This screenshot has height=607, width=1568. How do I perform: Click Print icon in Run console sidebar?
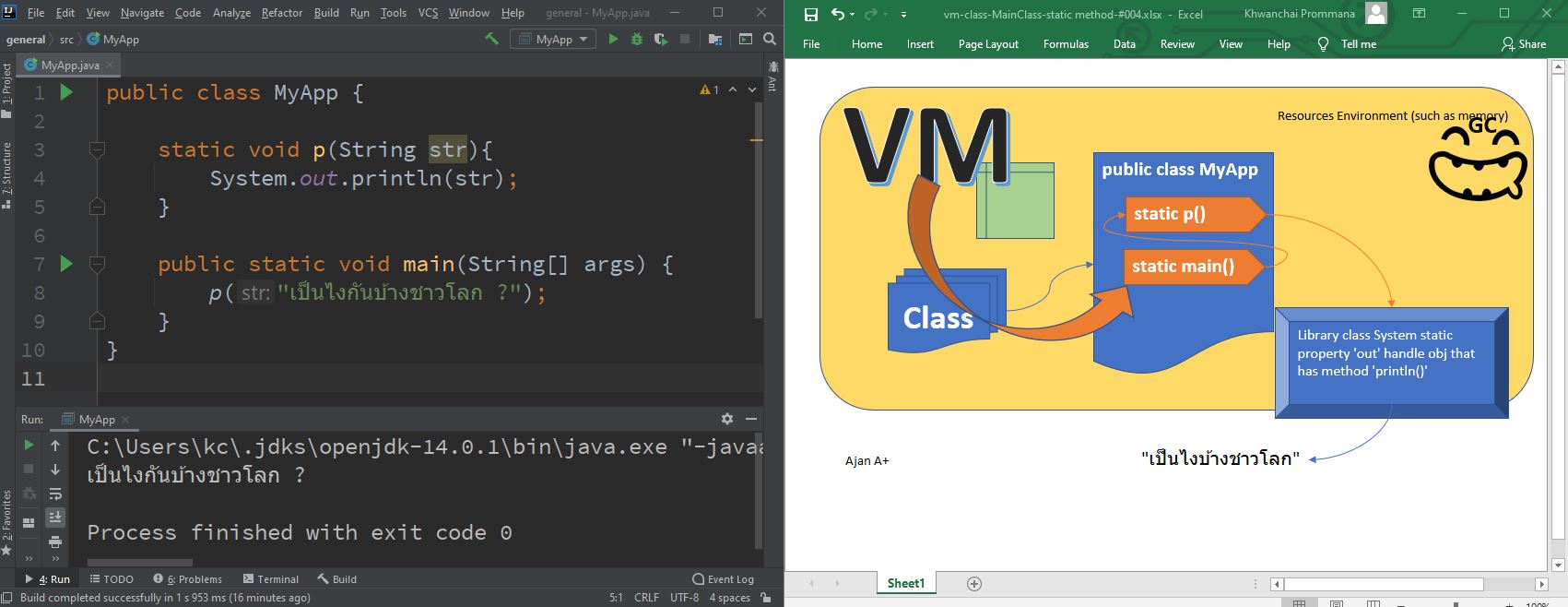coord(55,542)
